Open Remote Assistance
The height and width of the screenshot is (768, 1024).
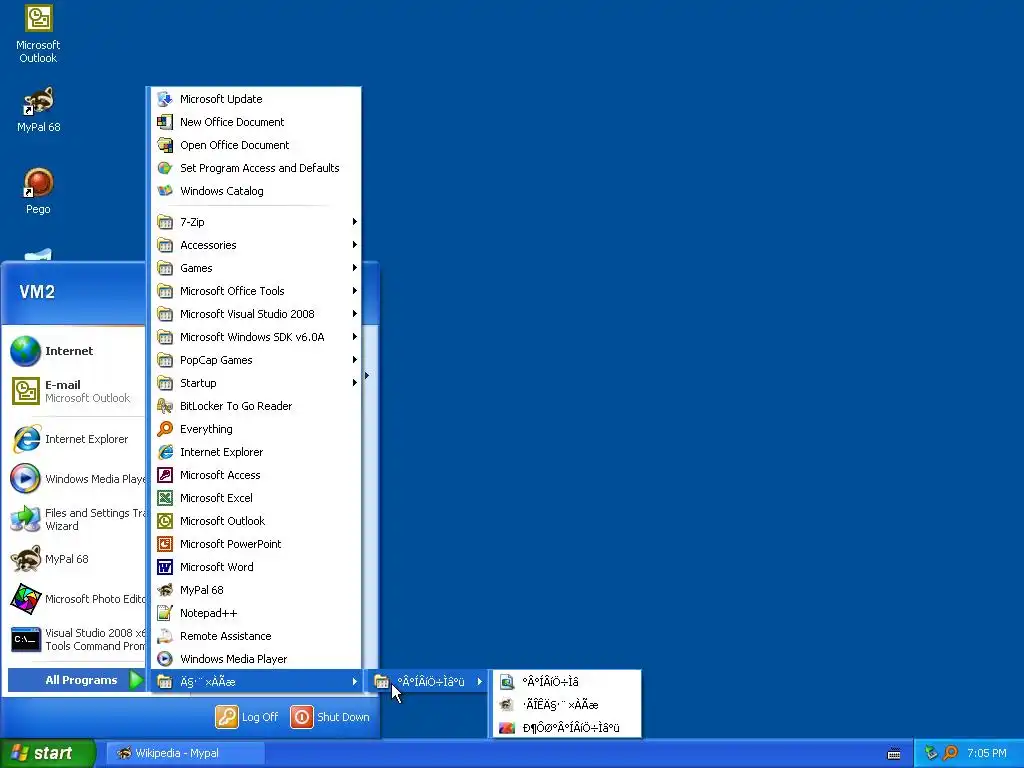[x=256, y=636]
